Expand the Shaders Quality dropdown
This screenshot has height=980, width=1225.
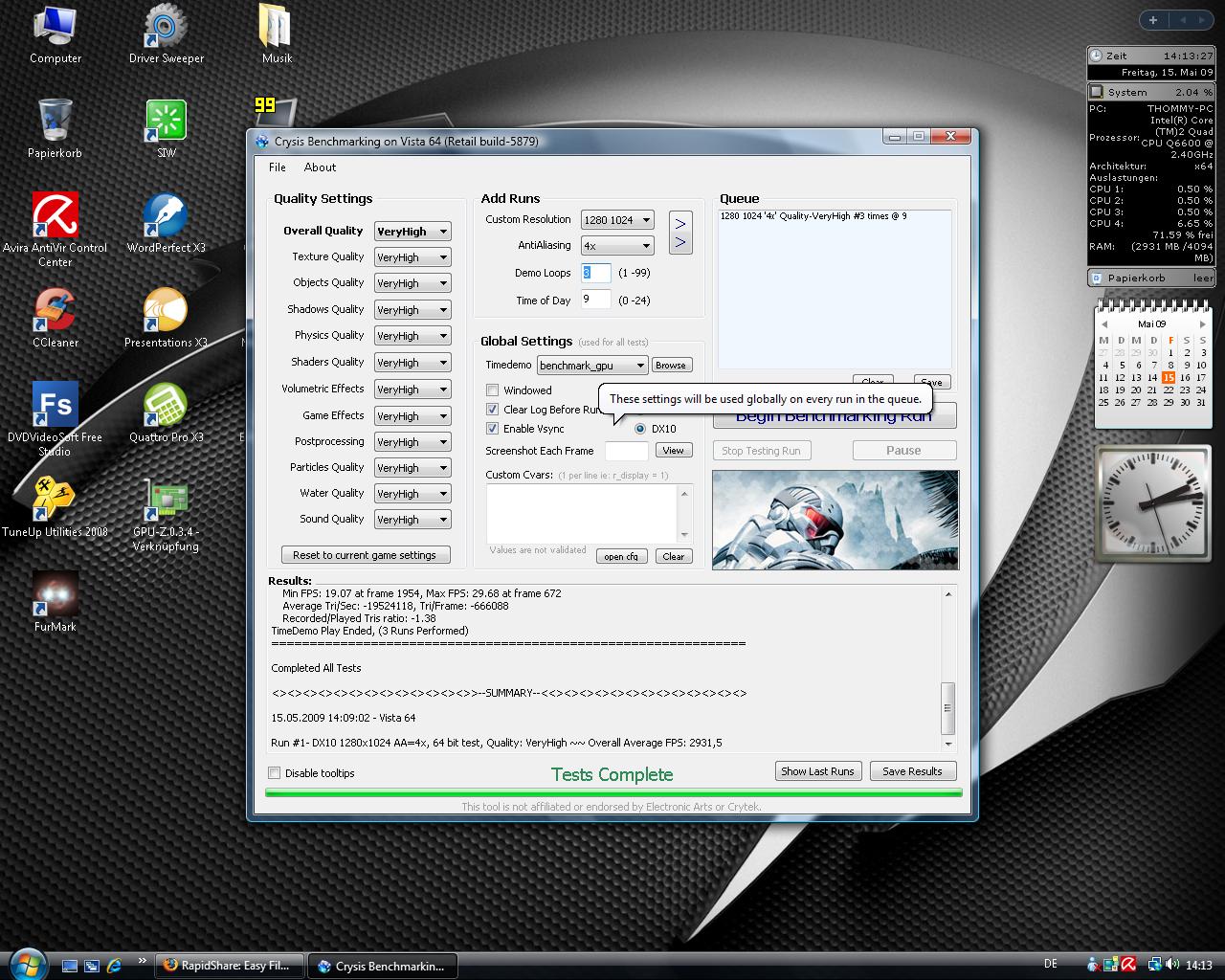point(412,362)
